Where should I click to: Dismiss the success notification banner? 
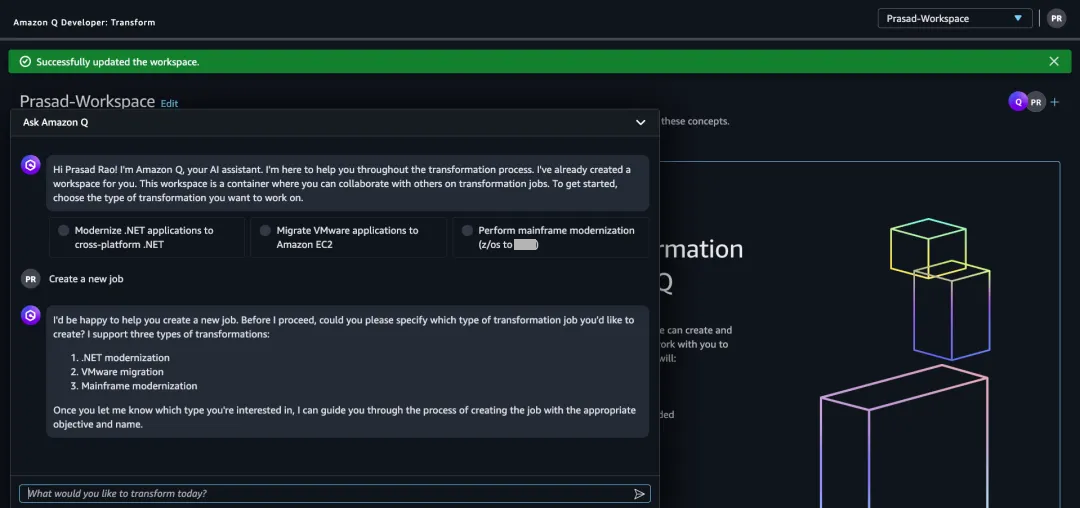1054,61
